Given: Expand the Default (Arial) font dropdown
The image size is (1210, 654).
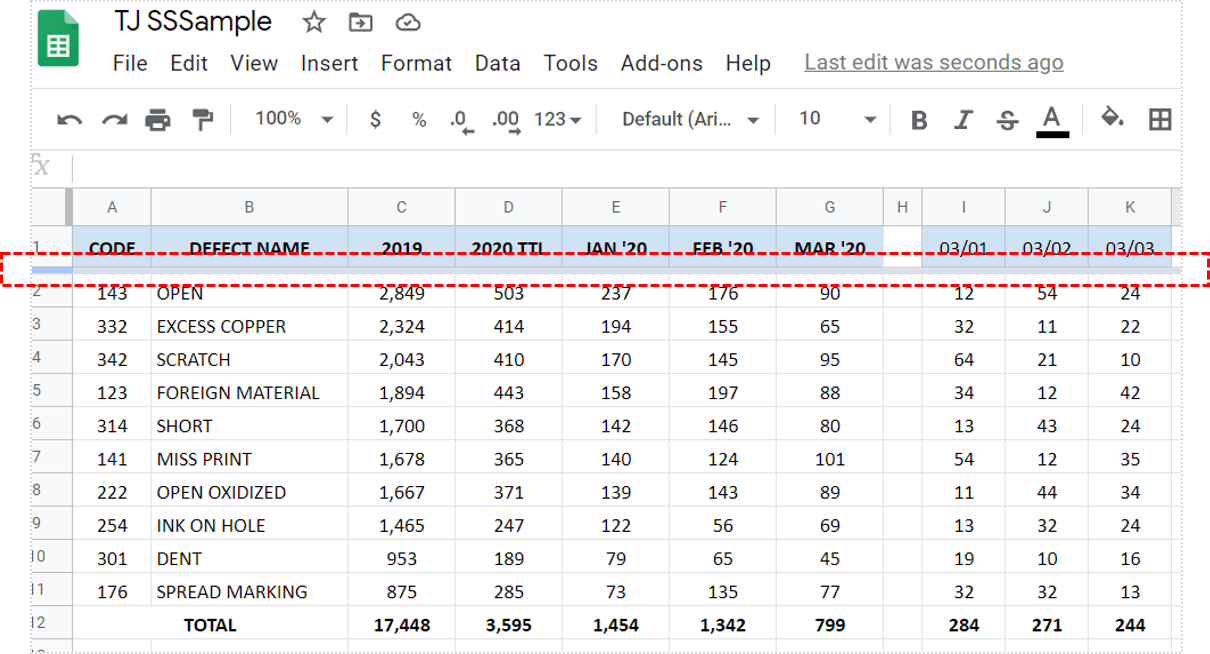Looking at the screenshot, I should point(690,119).
